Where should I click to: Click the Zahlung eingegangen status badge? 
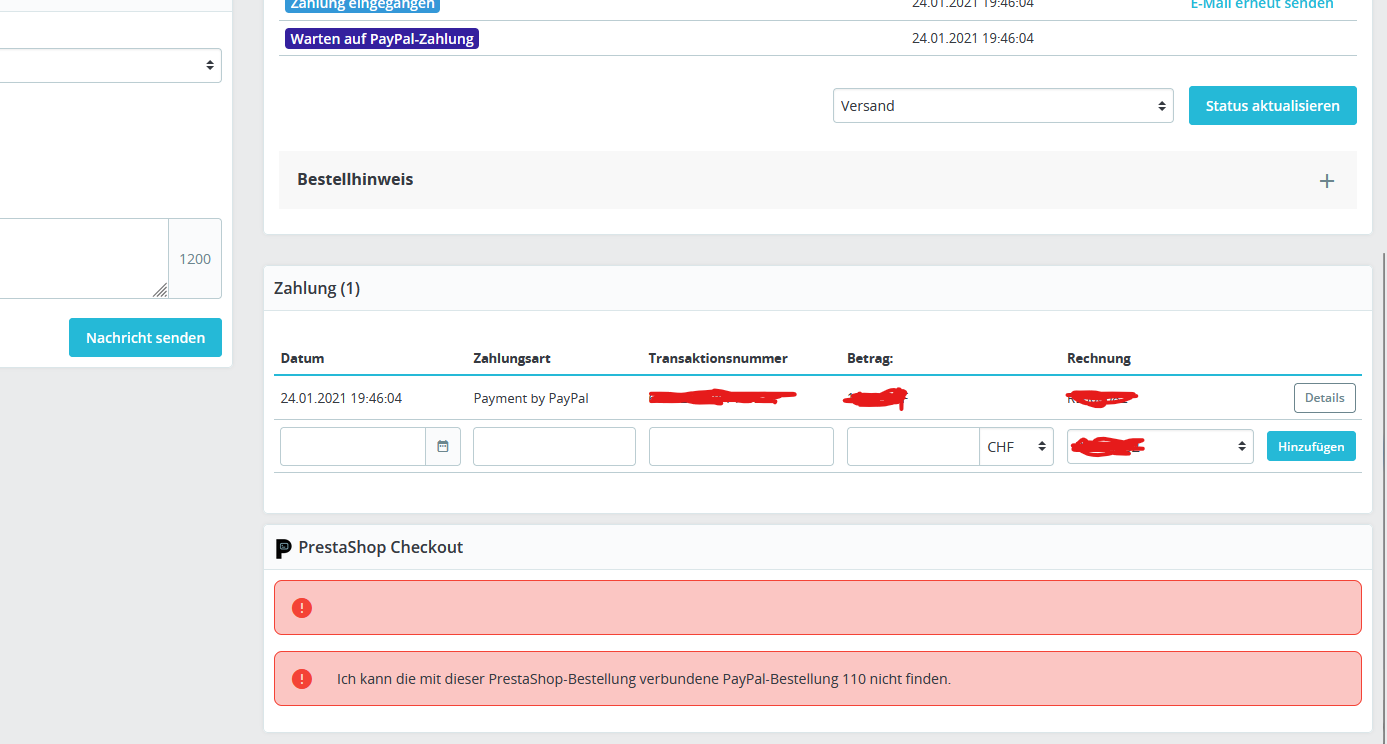[x=362, y=4]
